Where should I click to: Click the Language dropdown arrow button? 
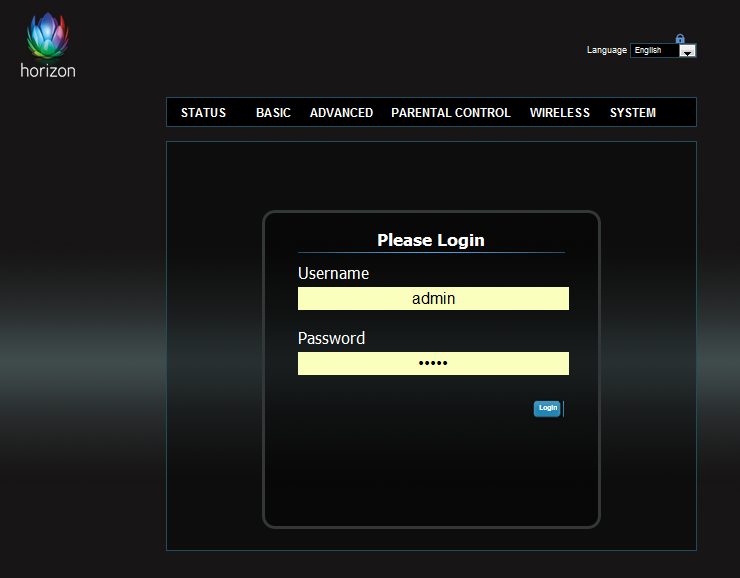point(687,51)
